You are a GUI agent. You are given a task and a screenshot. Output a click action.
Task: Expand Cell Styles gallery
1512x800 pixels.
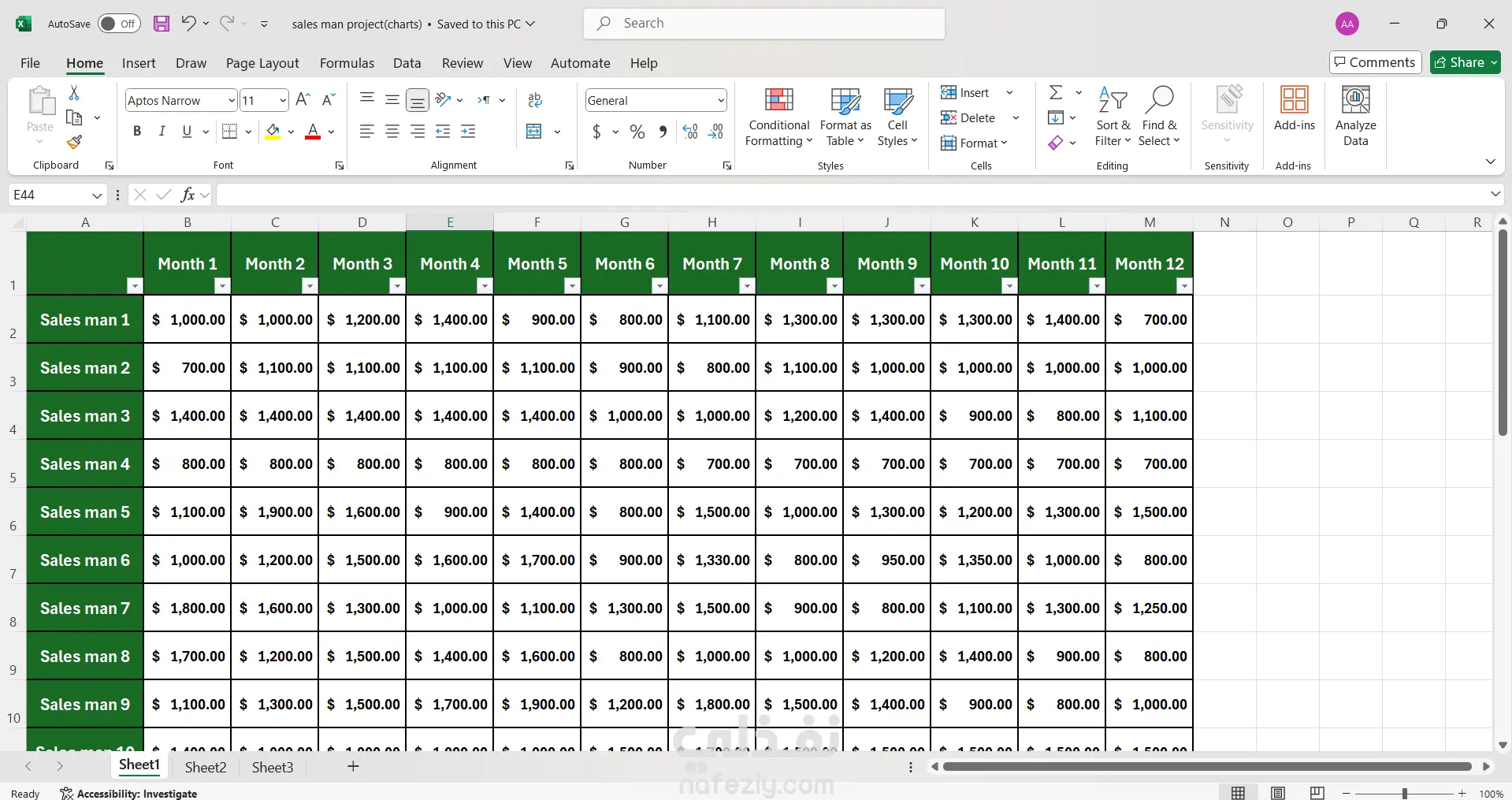[x=897, y=117]
